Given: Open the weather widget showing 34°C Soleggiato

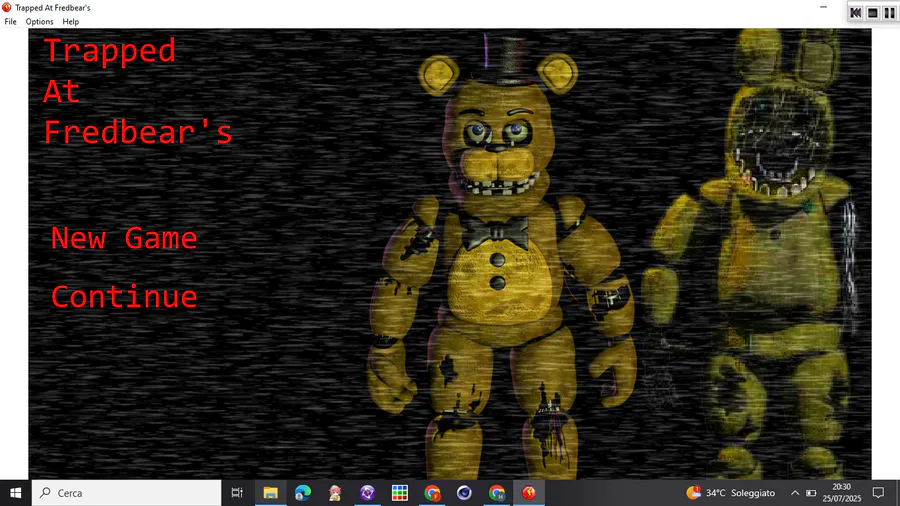Looking at the screenshot, I should [730, 493].
